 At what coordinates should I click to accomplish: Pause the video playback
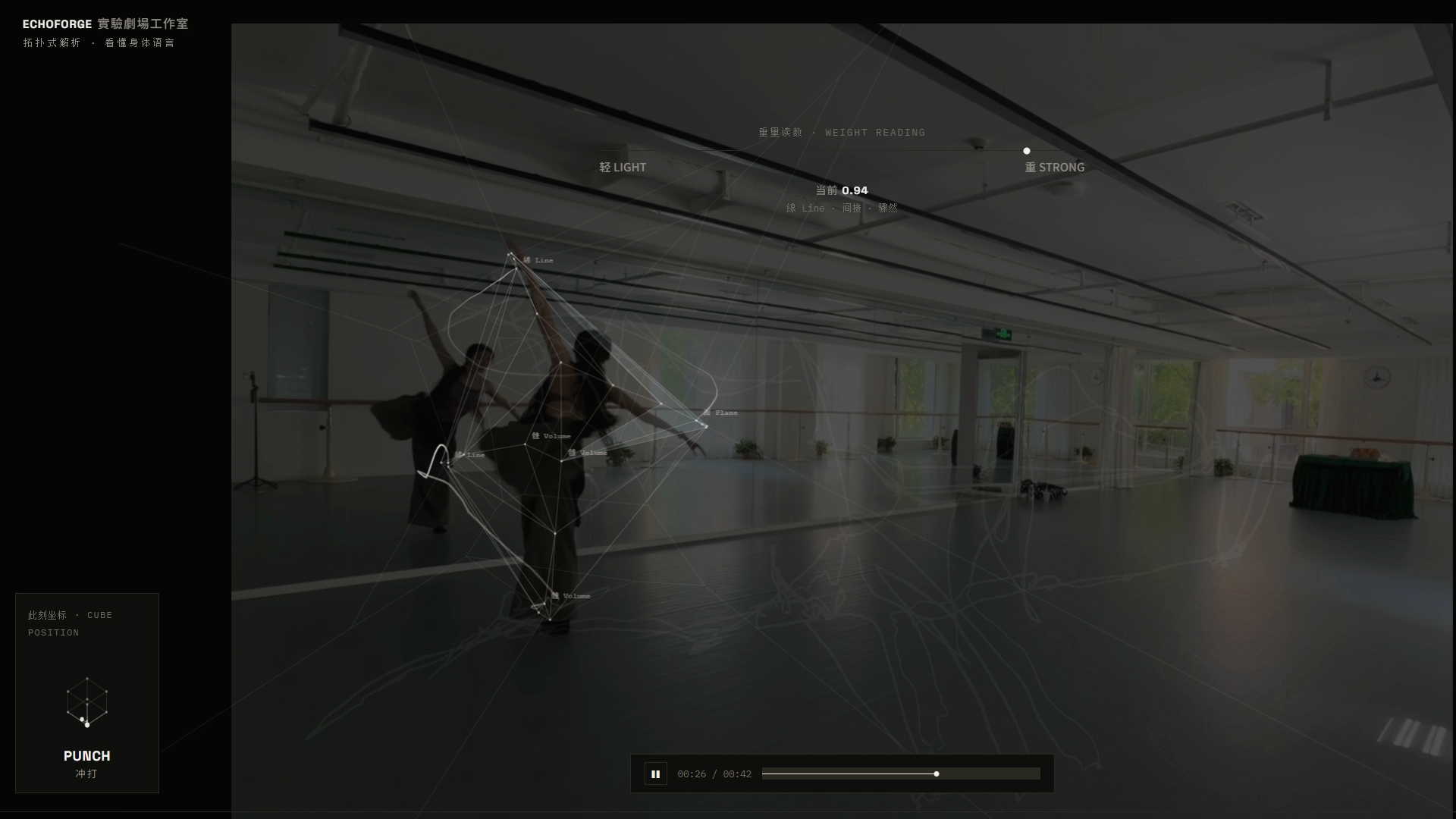pos(655,774)
